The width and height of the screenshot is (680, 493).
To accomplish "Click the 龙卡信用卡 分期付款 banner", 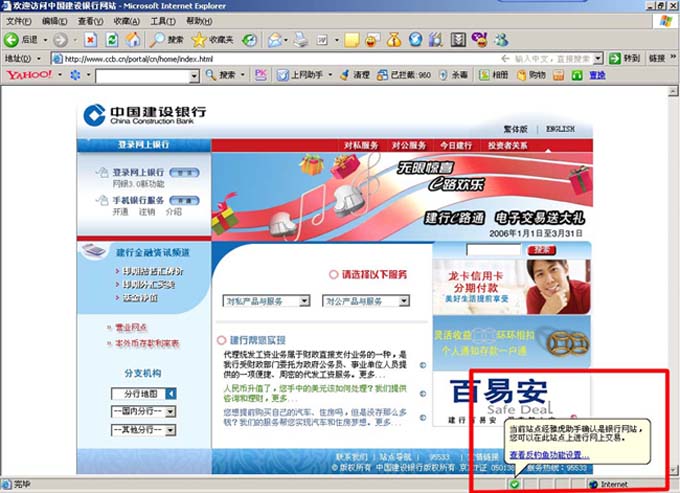I will click(x=512, y=287).
